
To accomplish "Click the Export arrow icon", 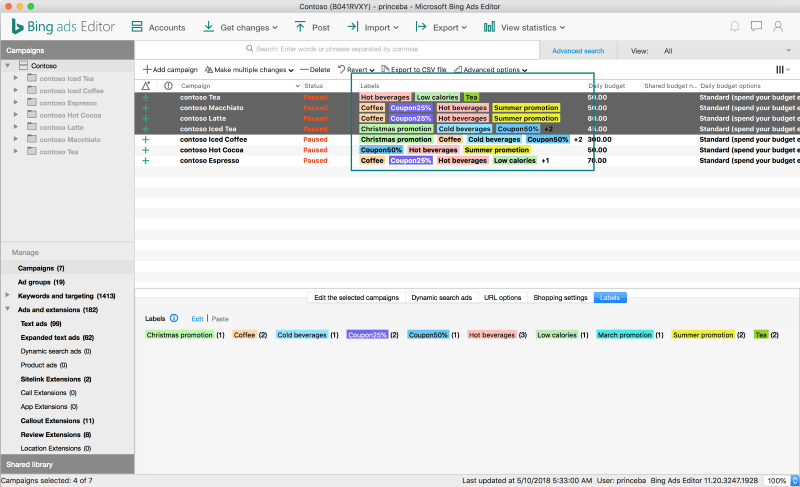I will tap(420, 27).
